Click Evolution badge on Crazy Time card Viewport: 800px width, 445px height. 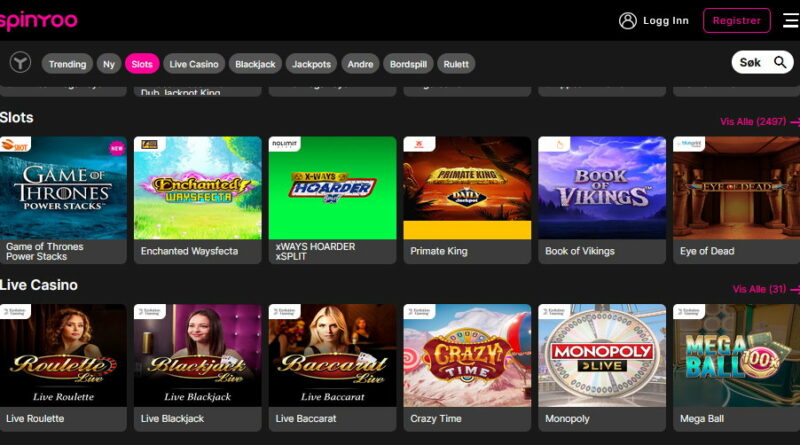419,312
